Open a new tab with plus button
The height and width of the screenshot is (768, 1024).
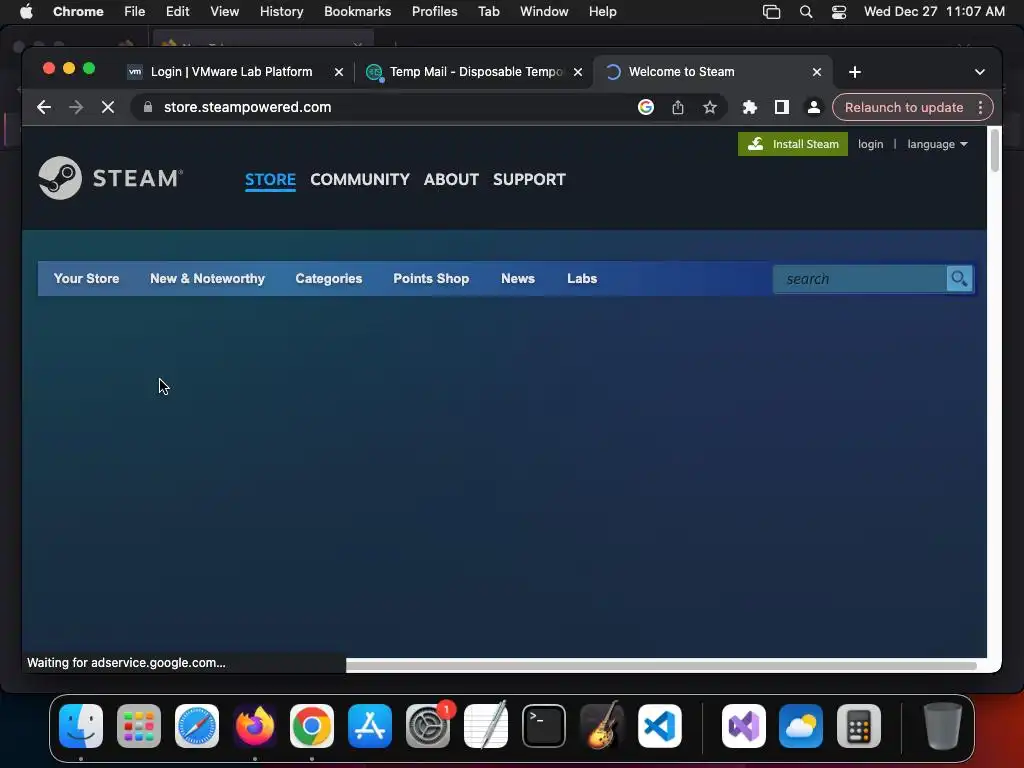pyautogui.click(x=855, y=72)
